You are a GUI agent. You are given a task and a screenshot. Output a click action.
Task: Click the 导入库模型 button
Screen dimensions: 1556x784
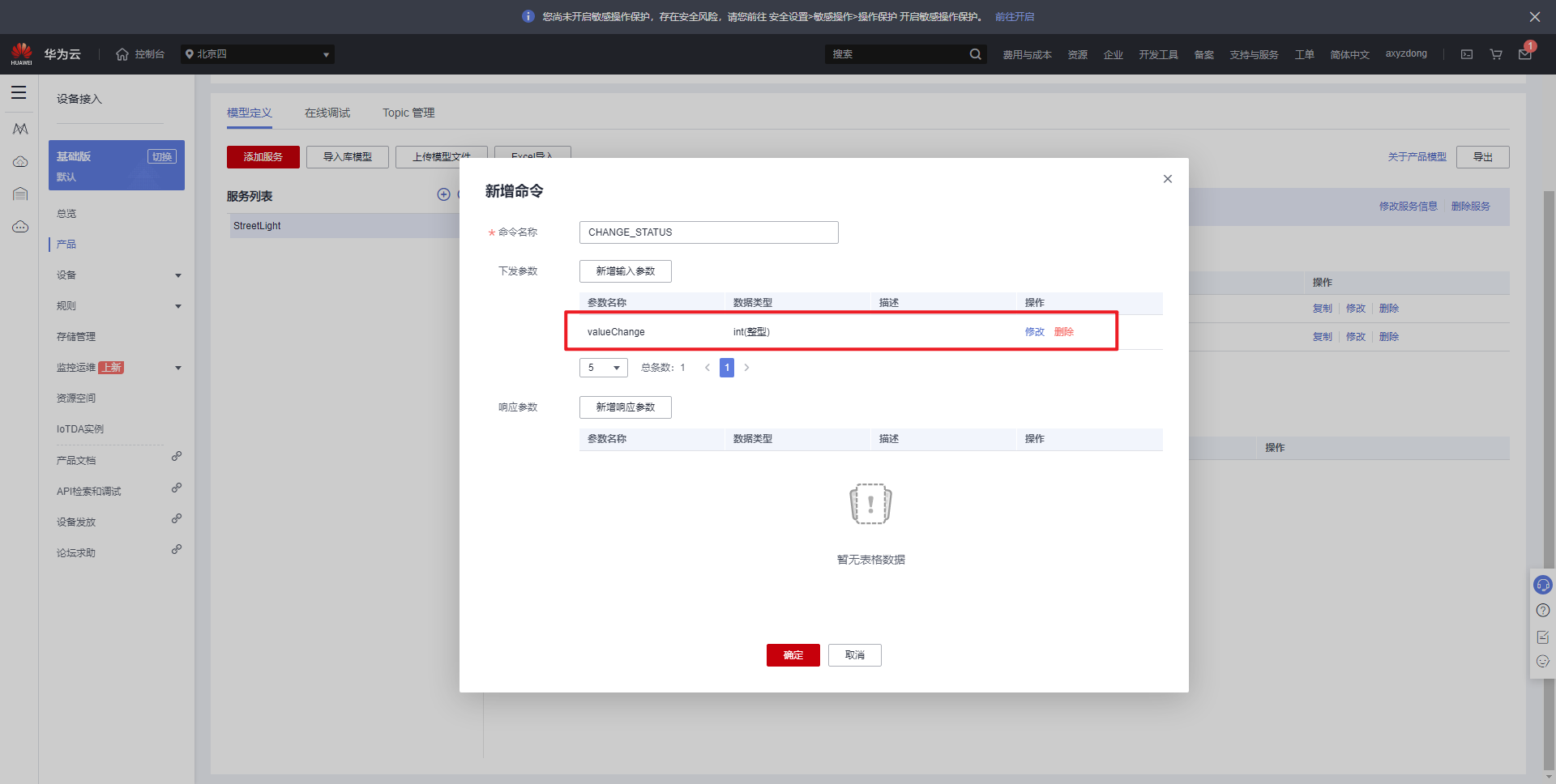pos(348,157)
